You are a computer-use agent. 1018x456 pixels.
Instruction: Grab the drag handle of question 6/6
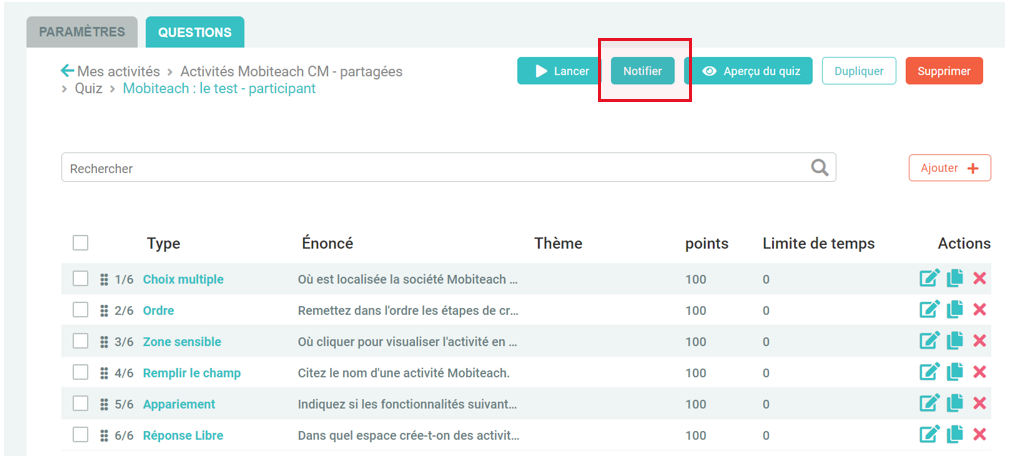(104, 435)
